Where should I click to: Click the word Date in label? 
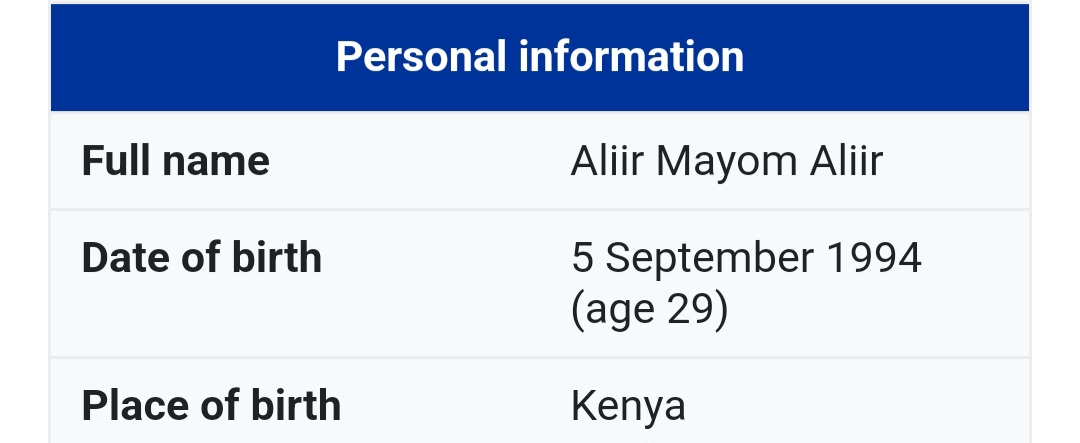127,258
